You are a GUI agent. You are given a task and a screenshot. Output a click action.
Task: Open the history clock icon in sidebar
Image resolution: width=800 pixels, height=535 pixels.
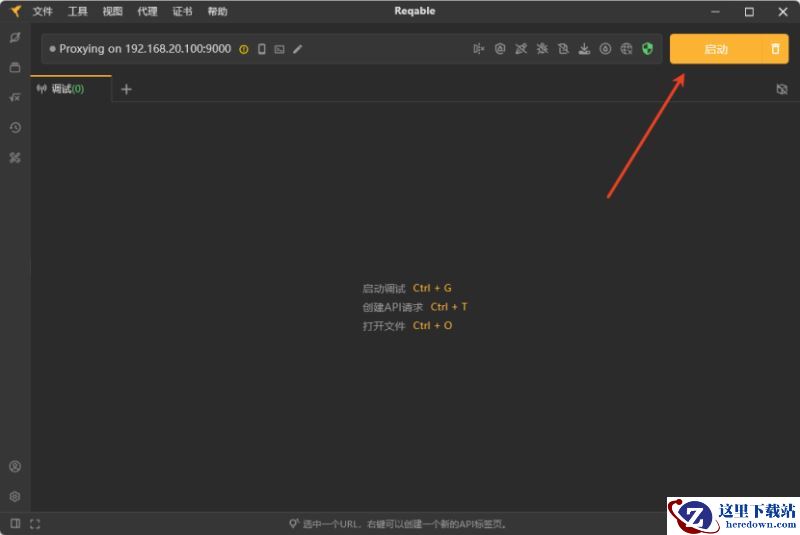(x=15, y=127)
